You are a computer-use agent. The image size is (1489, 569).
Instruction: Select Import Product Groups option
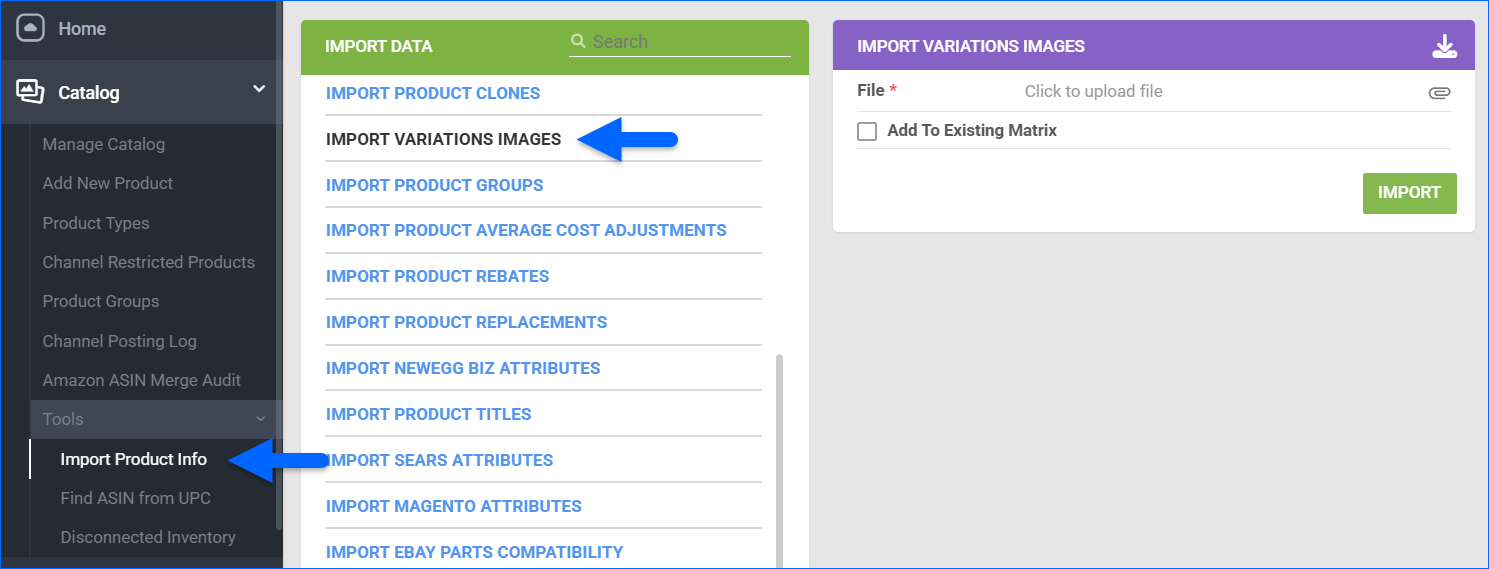[x=434, y=185]
